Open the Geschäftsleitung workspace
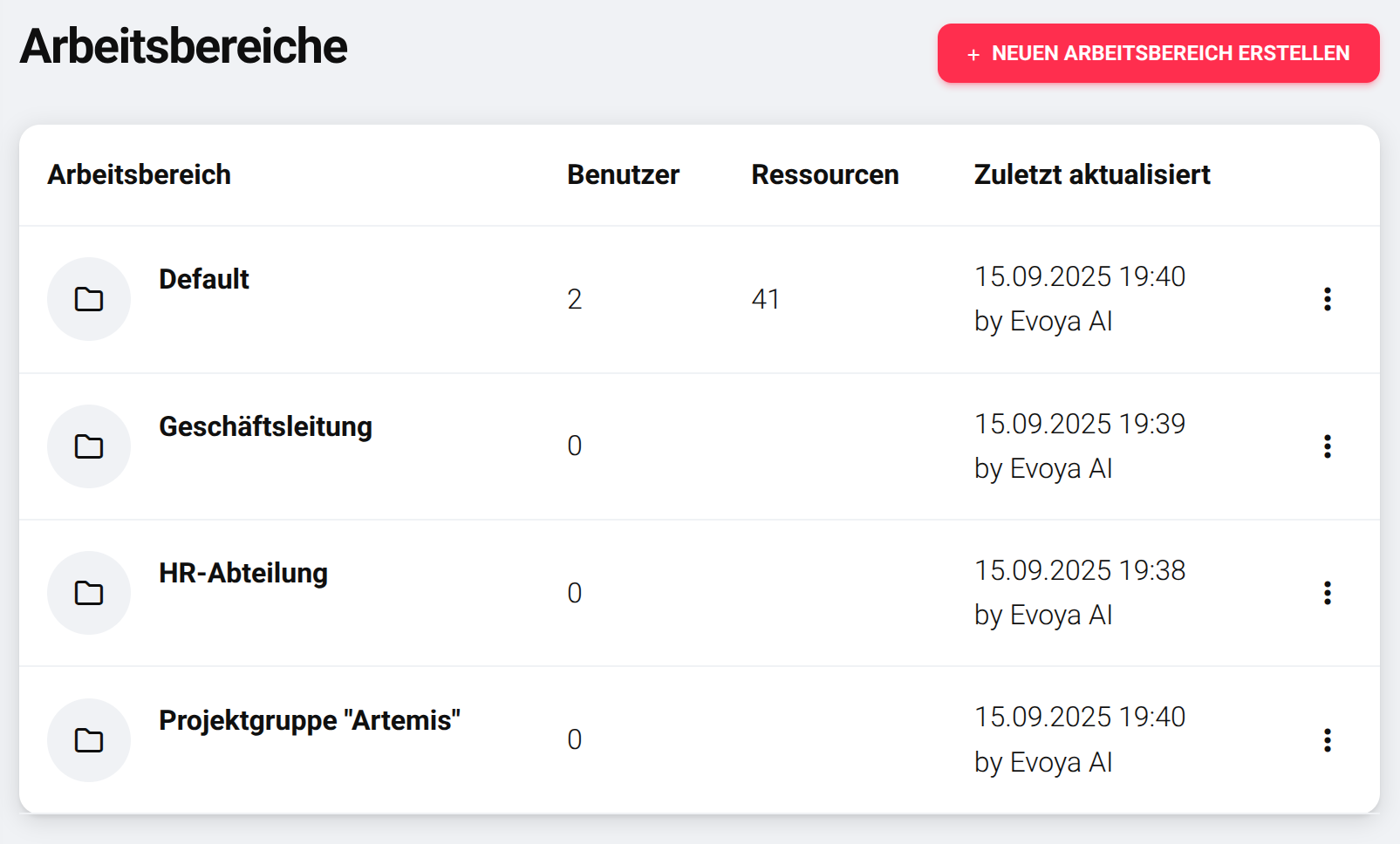The height and width of the screenshot is (844, 1400). tap(265, 426)
